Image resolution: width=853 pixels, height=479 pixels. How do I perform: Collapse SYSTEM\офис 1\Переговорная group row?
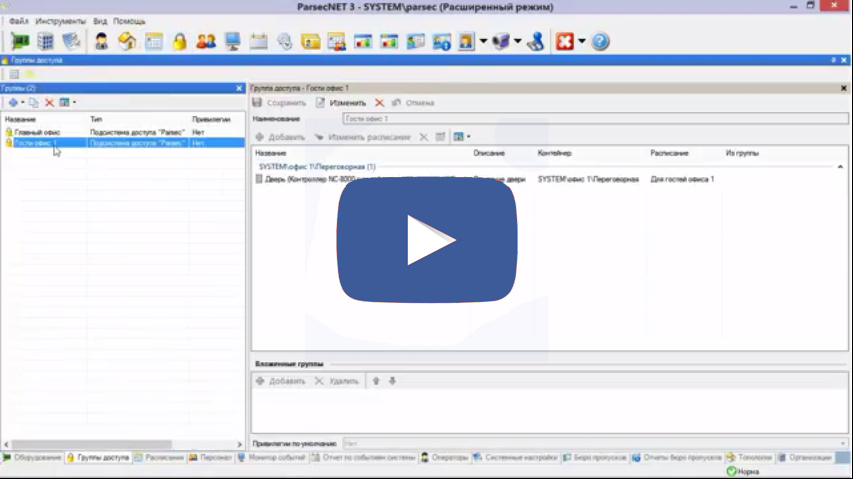(840, 167)
